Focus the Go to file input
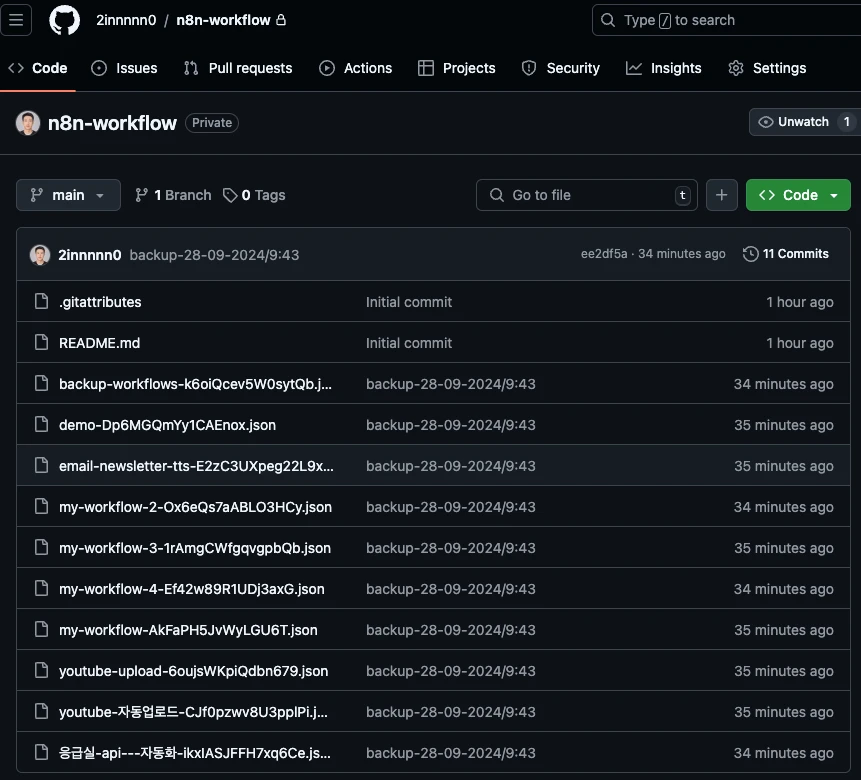This screenshot has height=780, width=861. tap(587, 195)
